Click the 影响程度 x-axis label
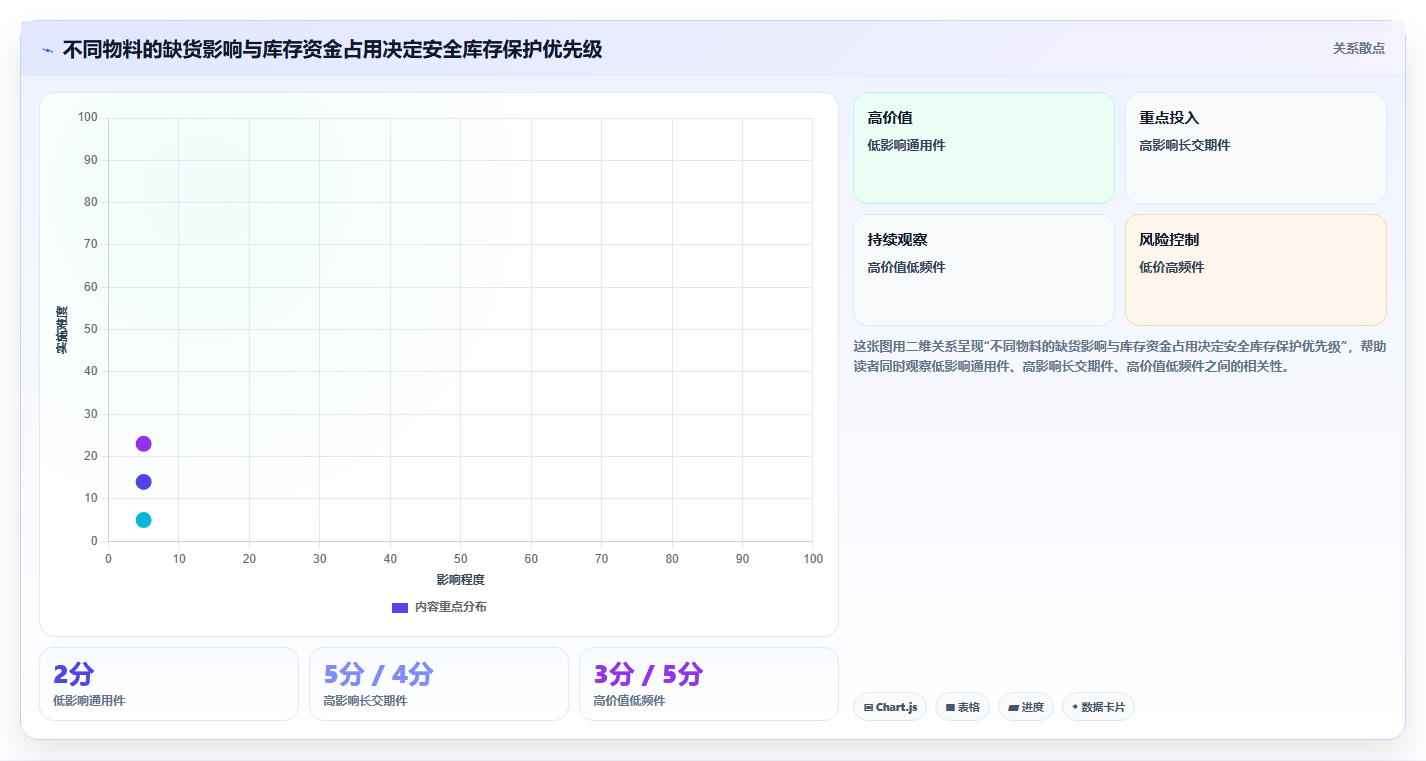 pos(460,580)
